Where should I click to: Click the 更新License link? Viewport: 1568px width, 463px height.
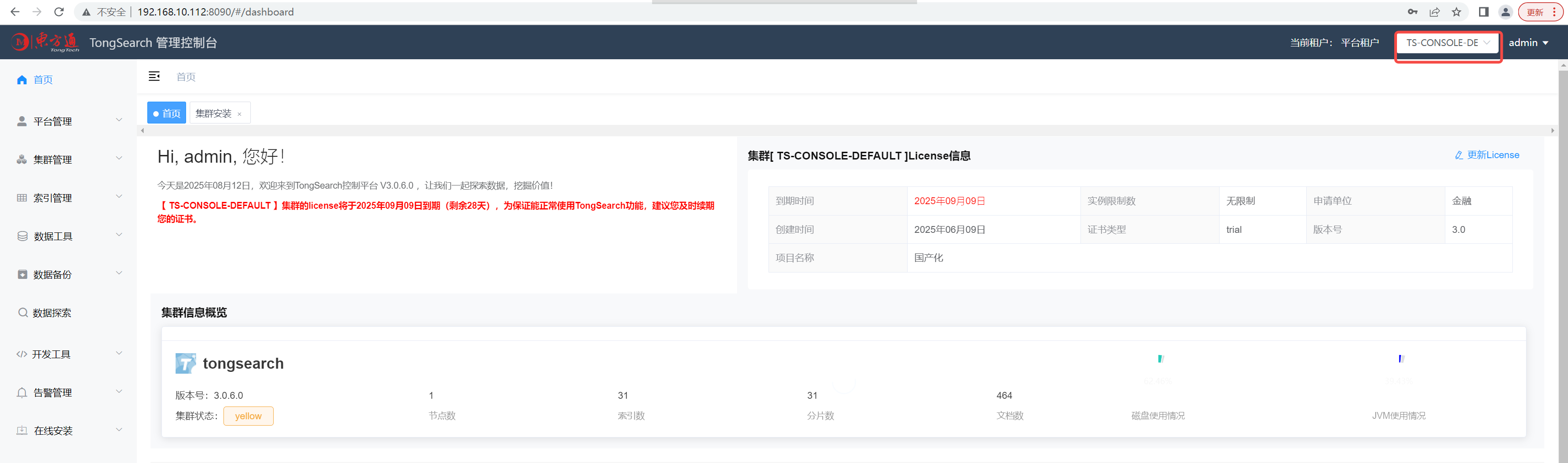pos(1487,155)
